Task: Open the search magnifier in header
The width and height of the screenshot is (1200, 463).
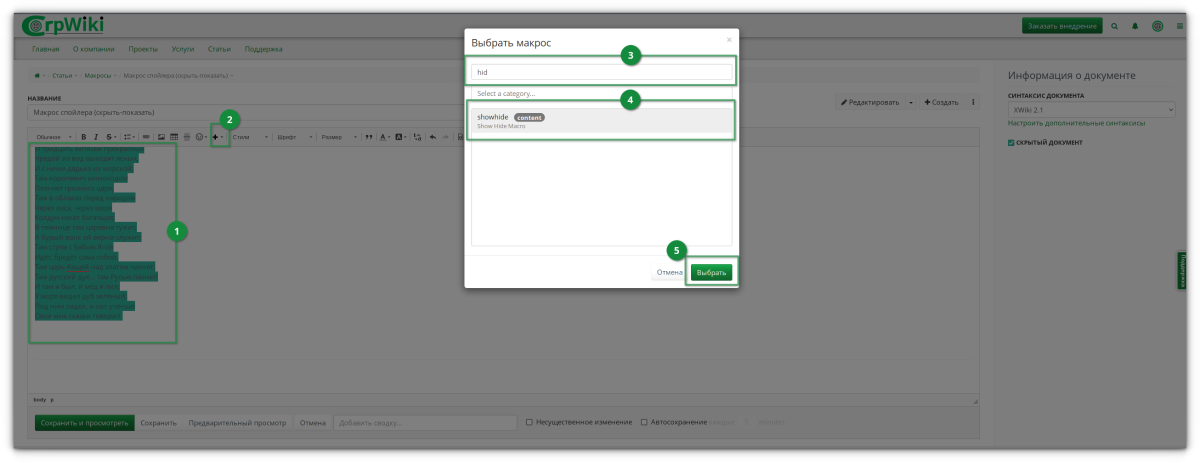Action: 1114,26
